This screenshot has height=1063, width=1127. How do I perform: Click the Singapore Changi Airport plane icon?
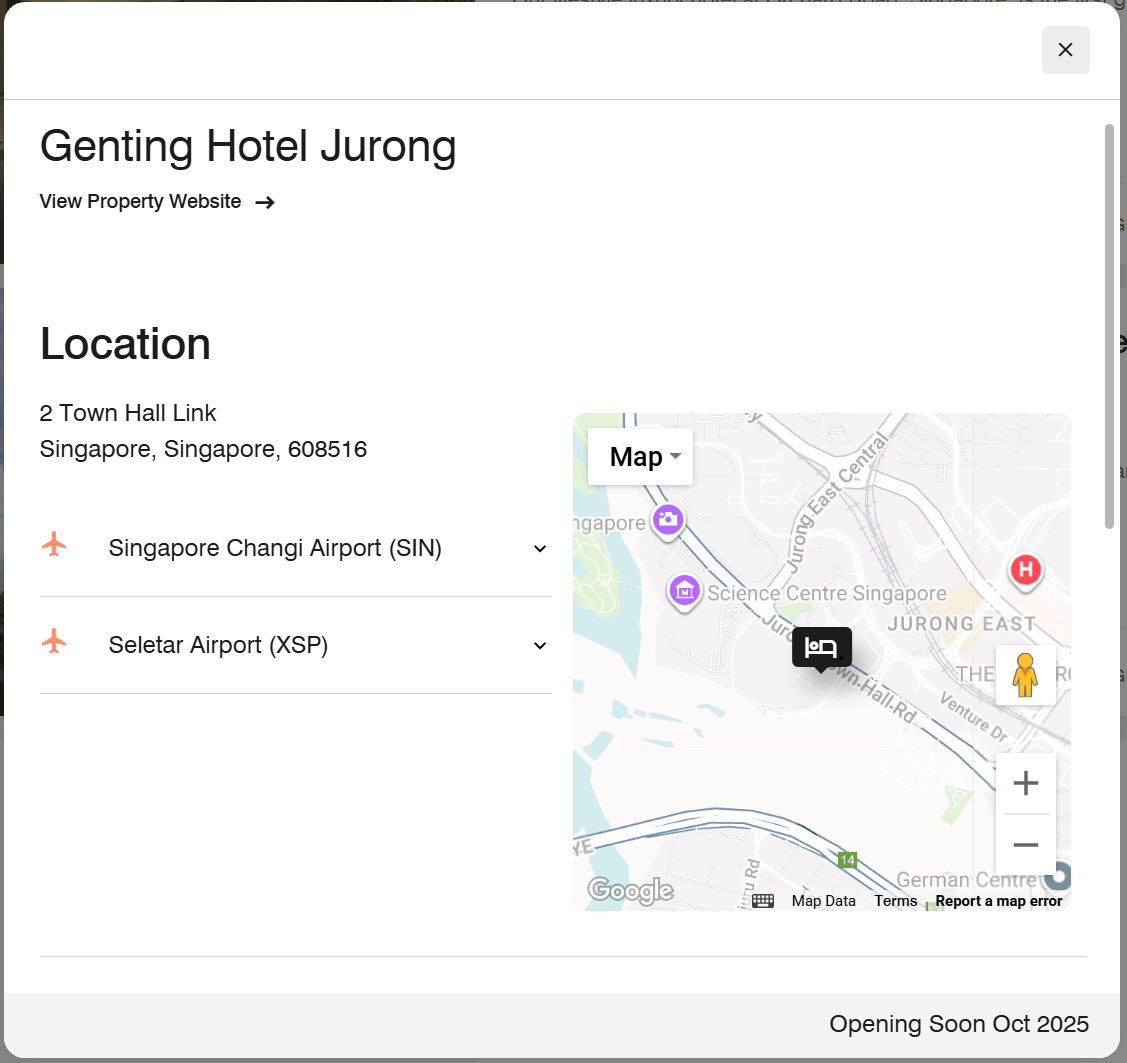[54, 545]
